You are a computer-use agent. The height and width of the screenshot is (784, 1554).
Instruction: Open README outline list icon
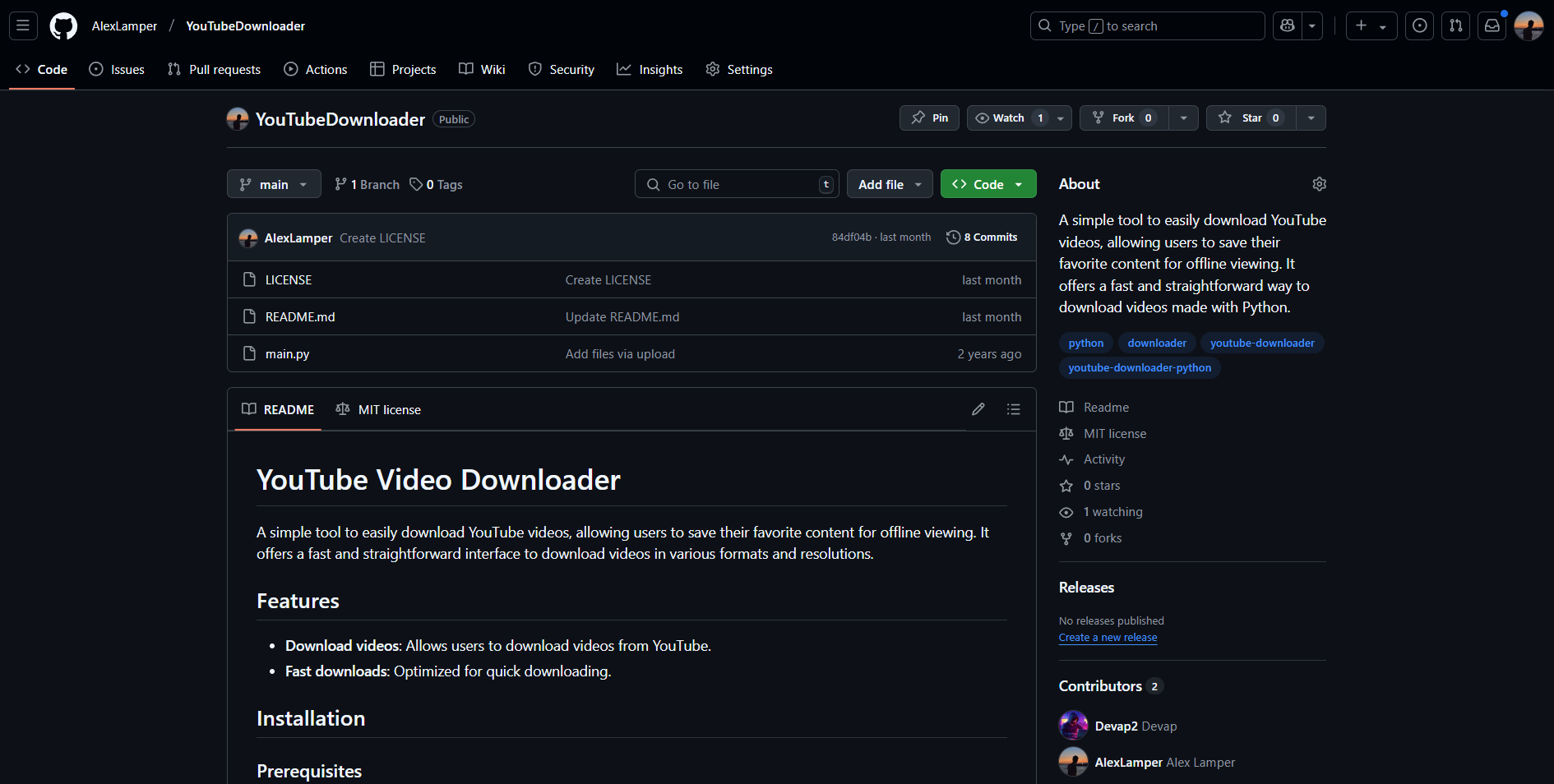coord(1014,409)
